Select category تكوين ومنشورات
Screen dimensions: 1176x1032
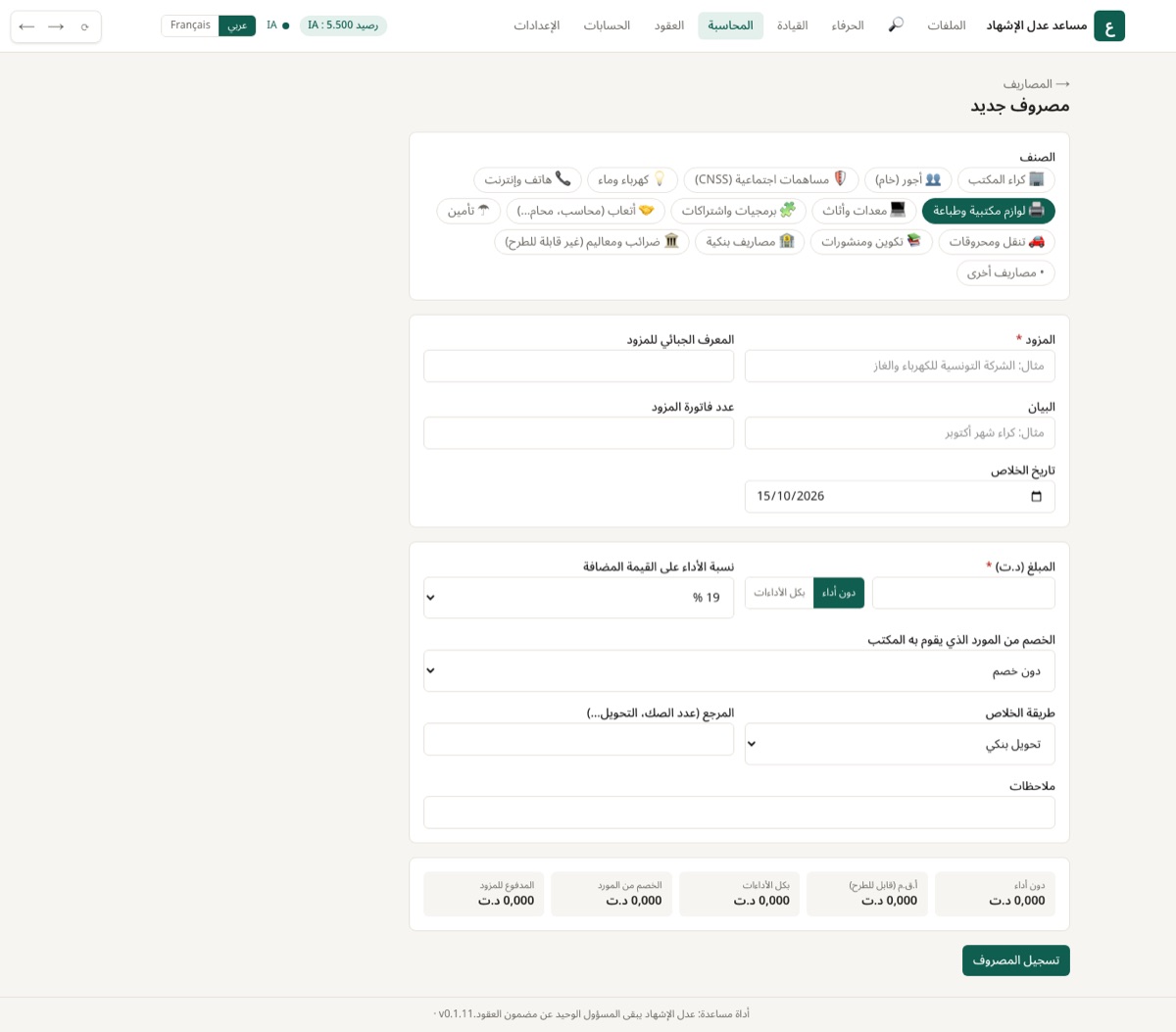click(871, 242)
